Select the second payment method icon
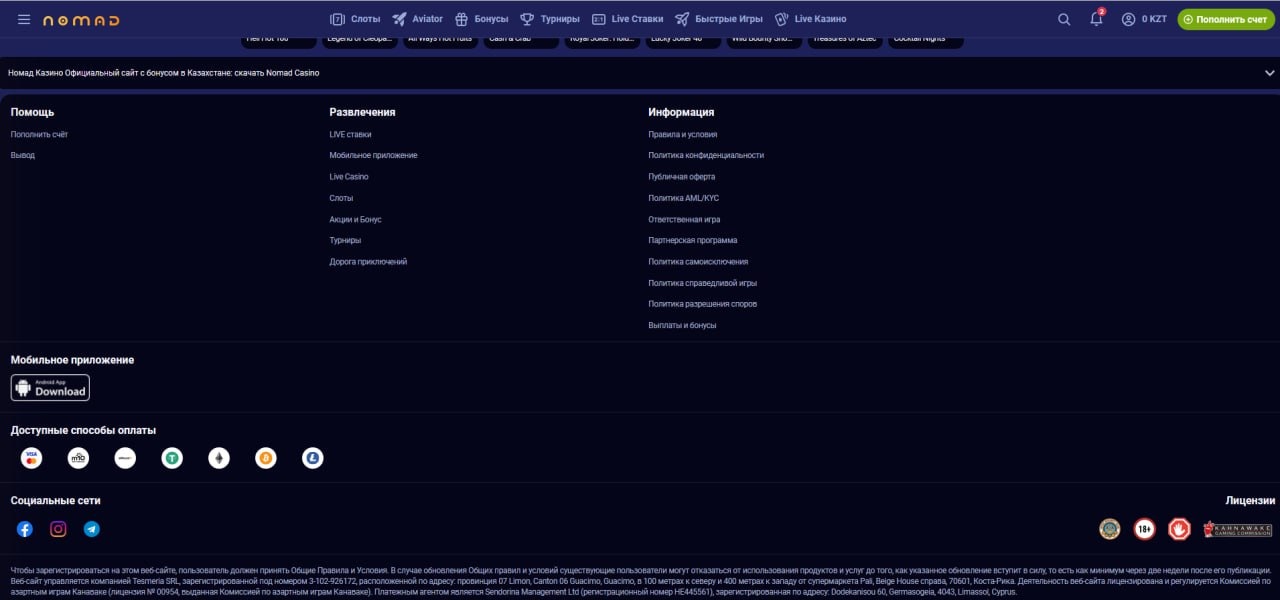Viewport: 1280px width, 600px height. point(78,458)
